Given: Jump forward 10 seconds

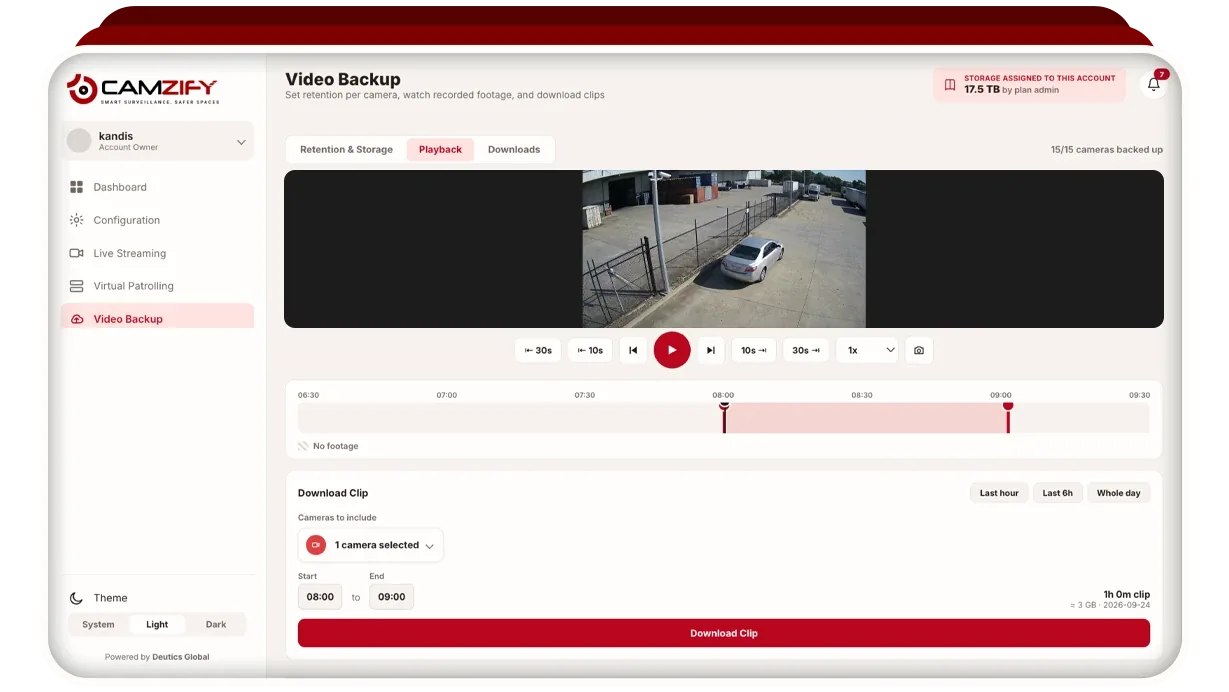Looking at the screenshot, I should [x=753, y=350].
